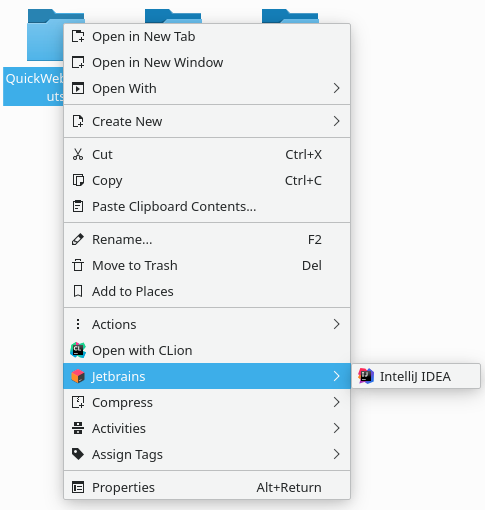This screenshot has height=510, width=485.
Task: Expand the Open With submenu arrow
Action: tap(336, 88)
